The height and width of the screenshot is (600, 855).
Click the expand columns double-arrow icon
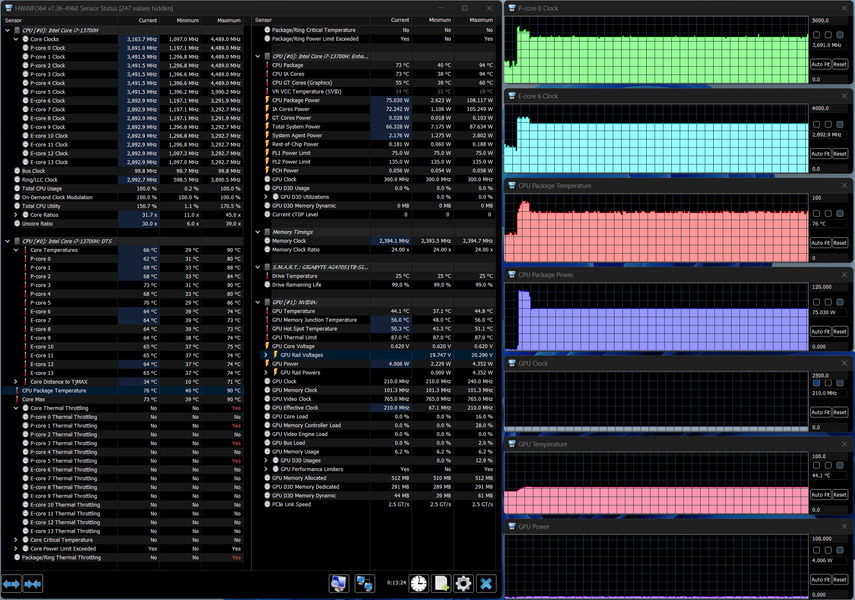pyautogui.click(x=11, y=584)
